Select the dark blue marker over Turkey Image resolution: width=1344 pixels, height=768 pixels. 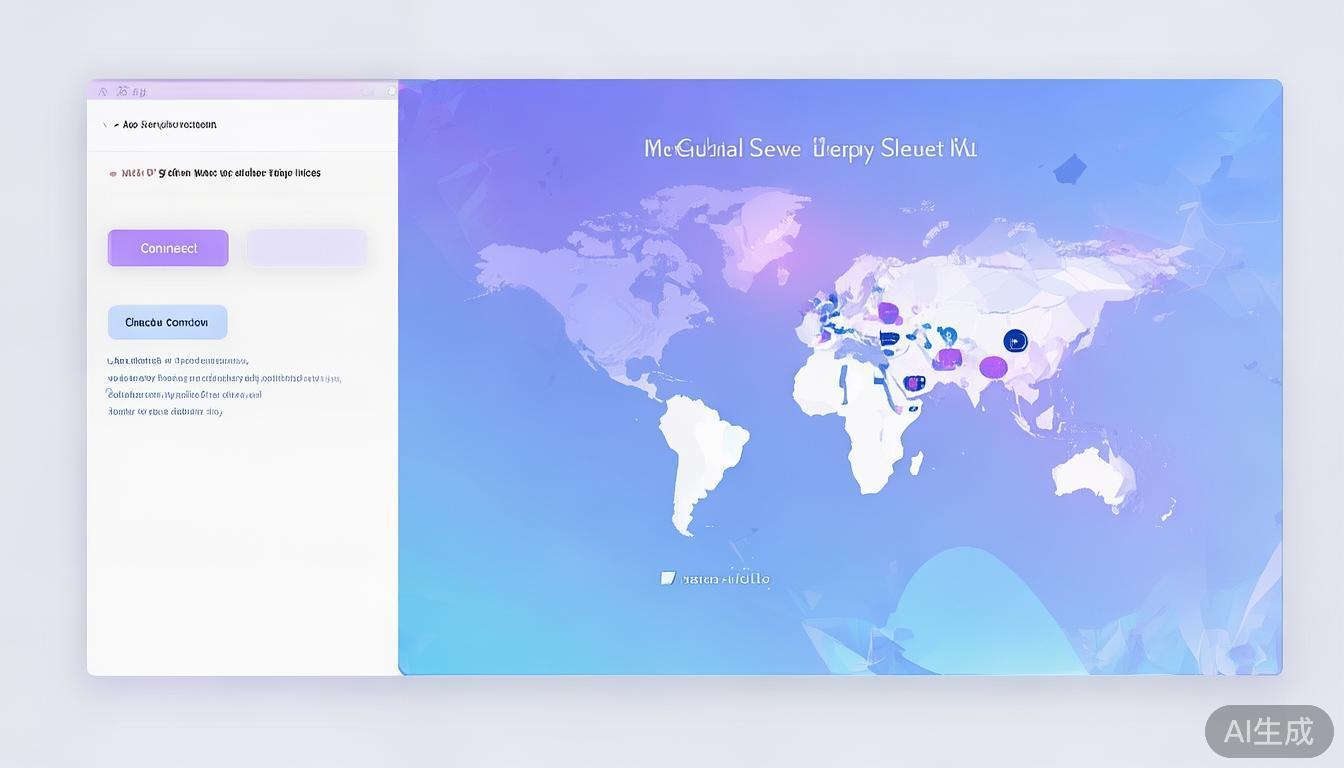tap(888, 339)
